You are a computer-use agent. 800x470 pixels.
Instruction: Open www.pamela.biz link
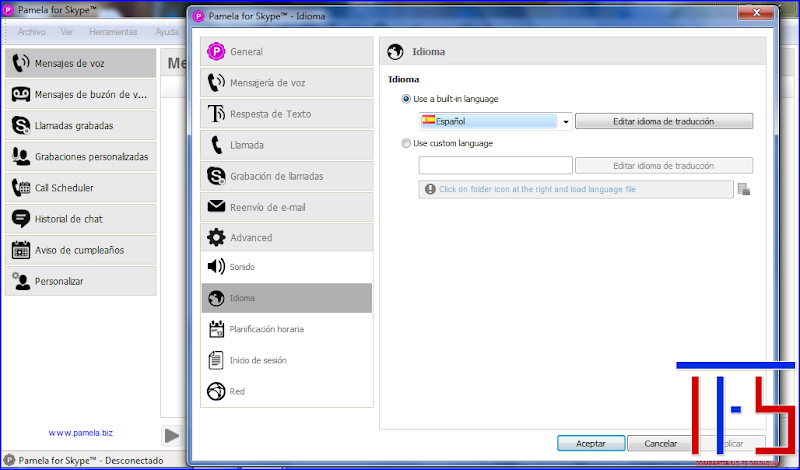point(81,433)
